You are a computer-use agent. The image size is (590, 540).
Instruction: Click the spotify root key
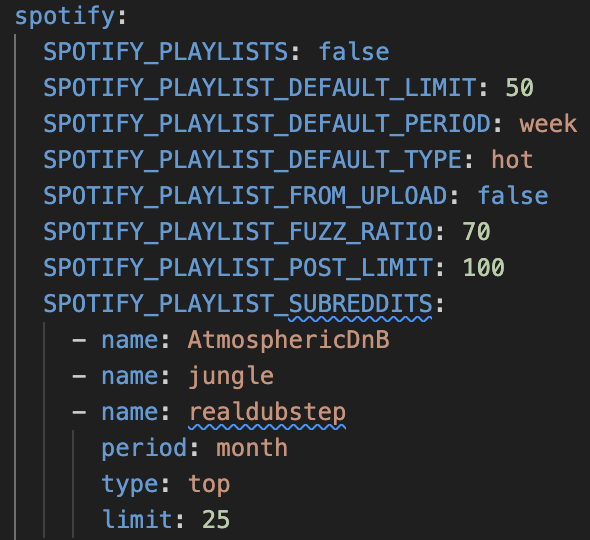65,17
